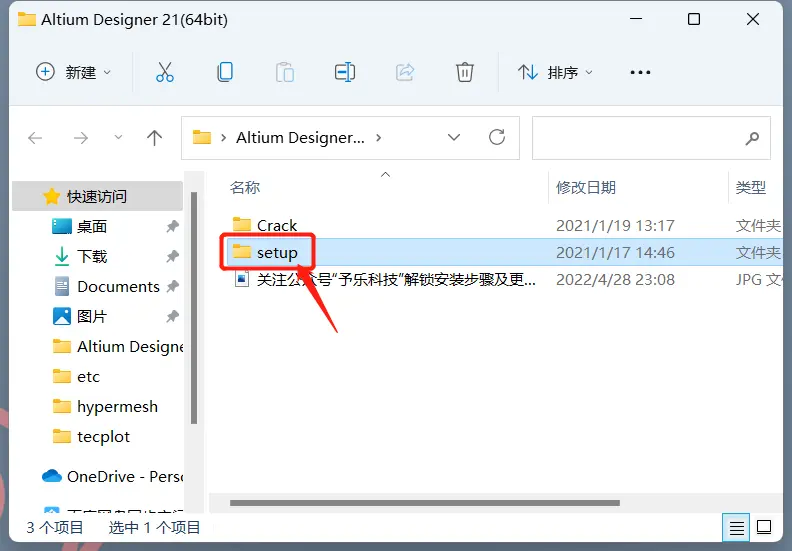The height and width of the screenshot is (551, 792).
Task: Open 桌面 in quick access
Action: 91,226
